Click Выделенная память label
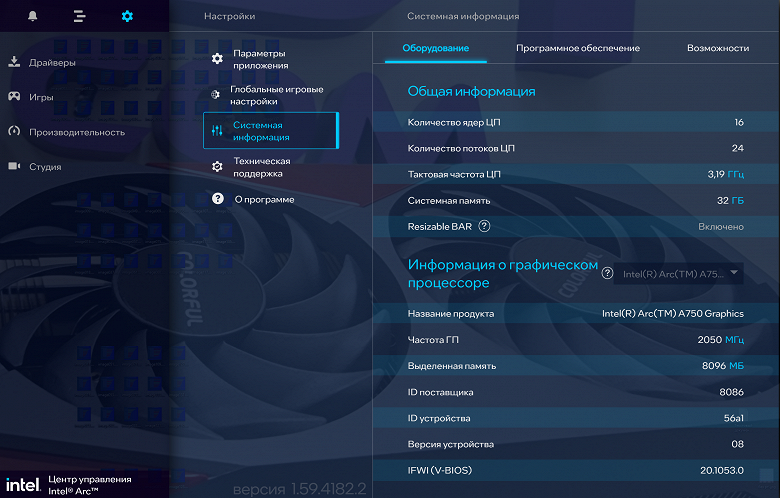The height and width of the screenshot is (498, 780). [452, 366]
